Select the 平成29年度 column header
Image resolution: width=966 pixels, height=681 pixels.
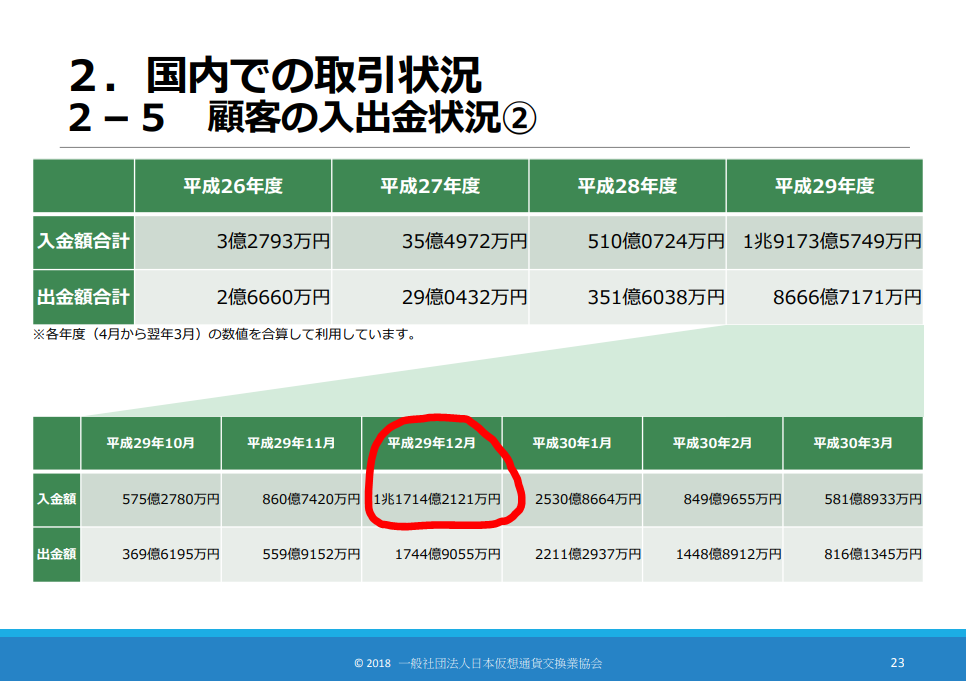pos(824,186)
